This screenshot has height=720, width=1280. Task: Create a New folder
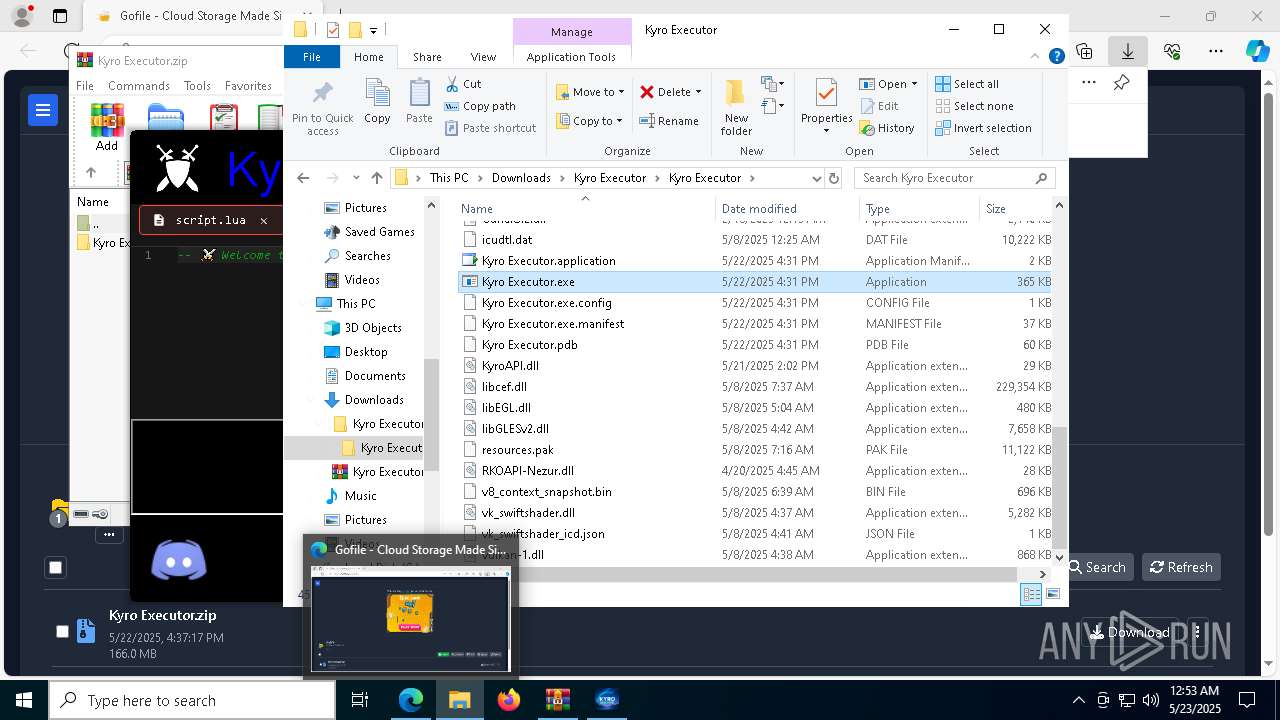[x=736, y=106]
